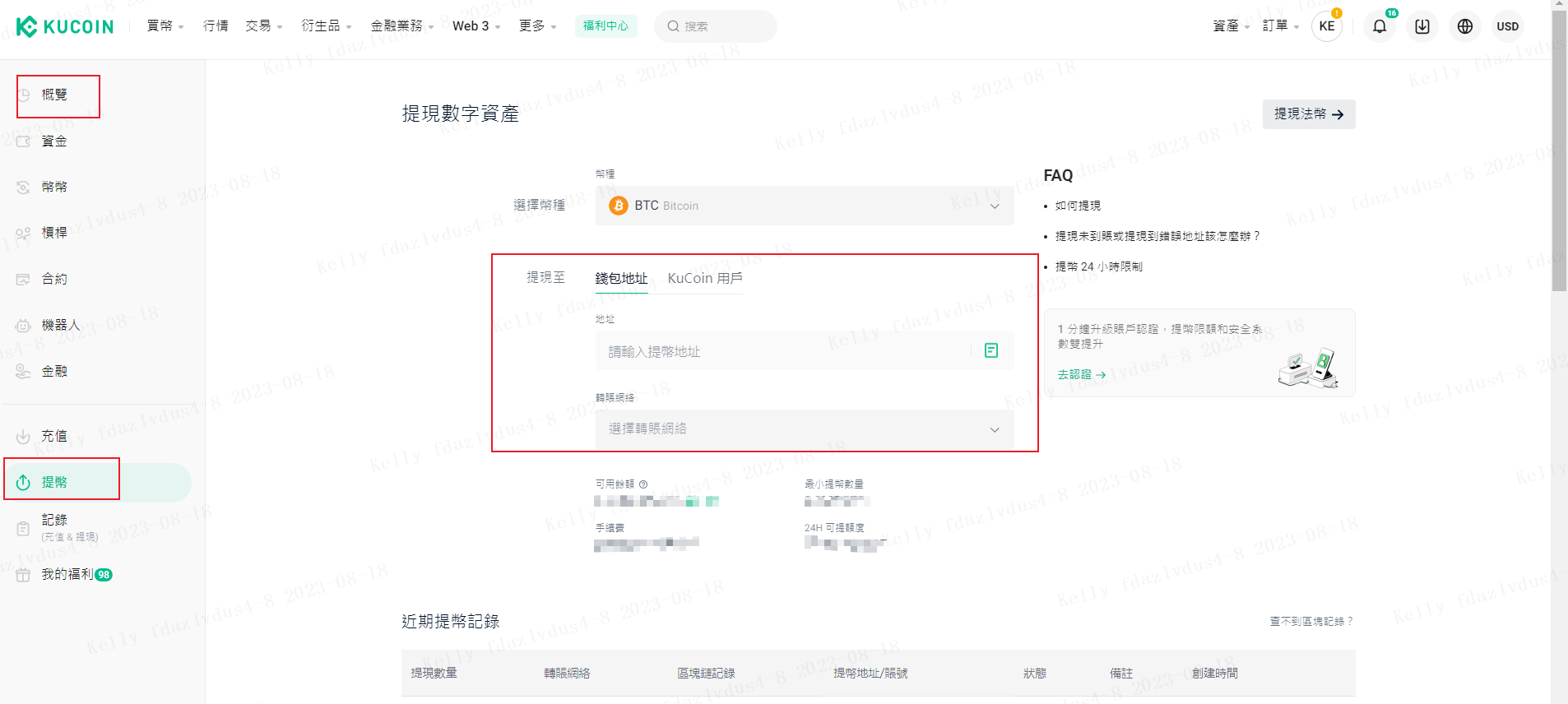Expand the 更多 top menu
The height and width of the screenshot is (704, 1568).
tap(537, 26)
